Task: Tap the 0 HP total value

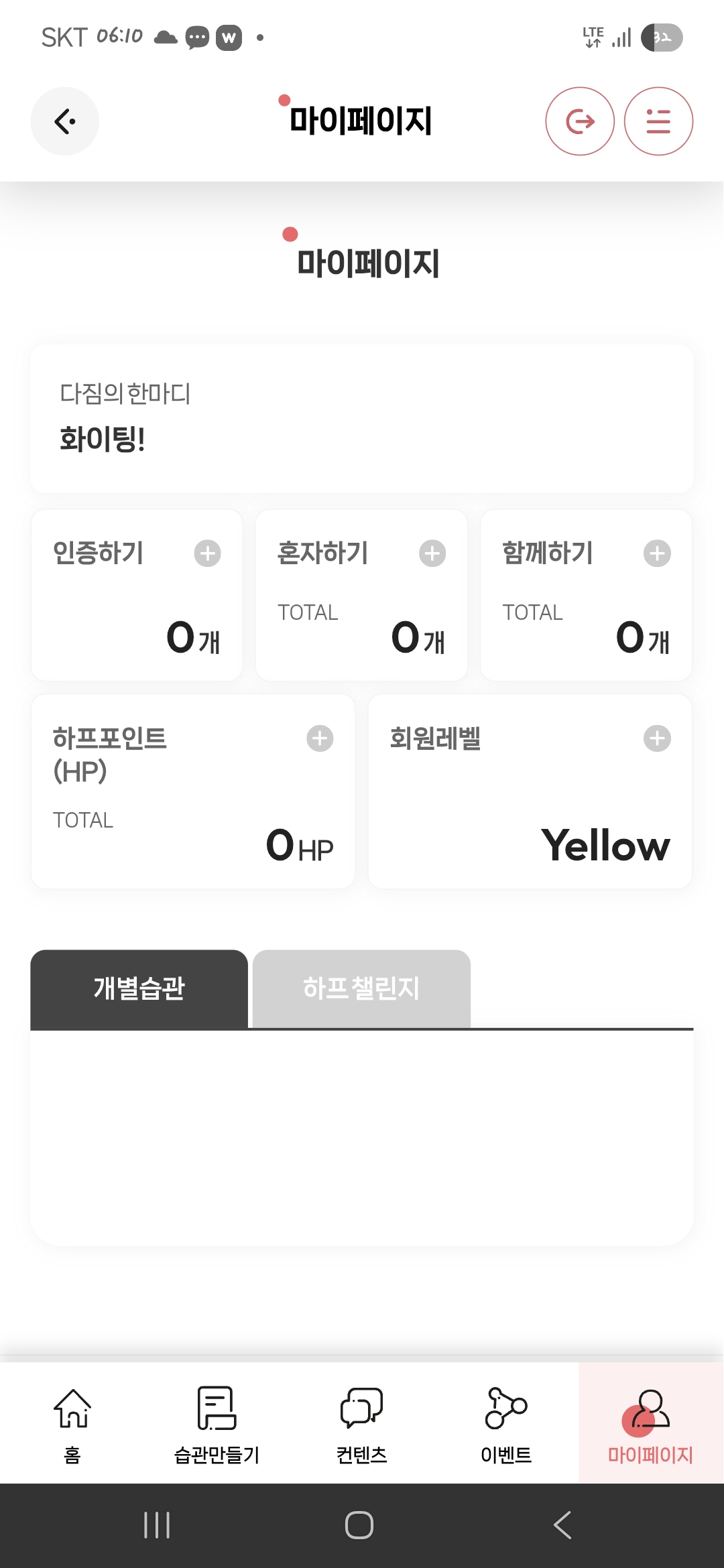Action: tap(299, 846)
